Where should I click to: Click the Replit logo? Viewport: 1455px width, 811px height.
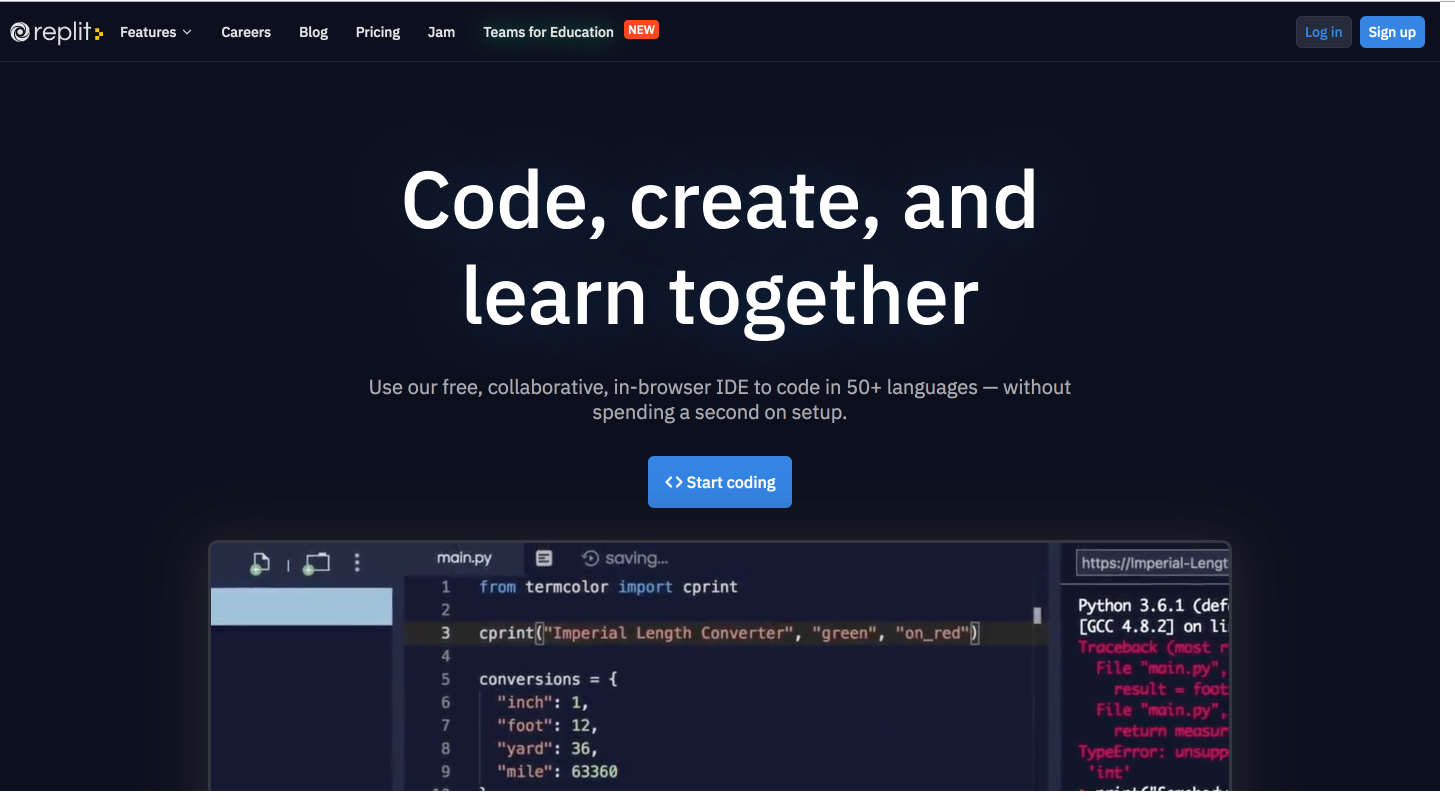tap(54, 31)
